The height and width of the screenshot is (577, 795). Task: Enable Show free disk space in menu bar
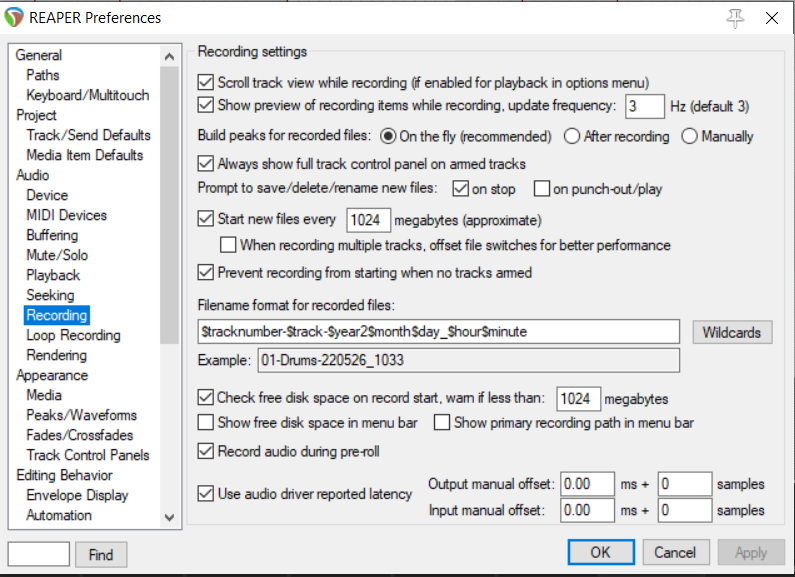click(x=207, y=423)
